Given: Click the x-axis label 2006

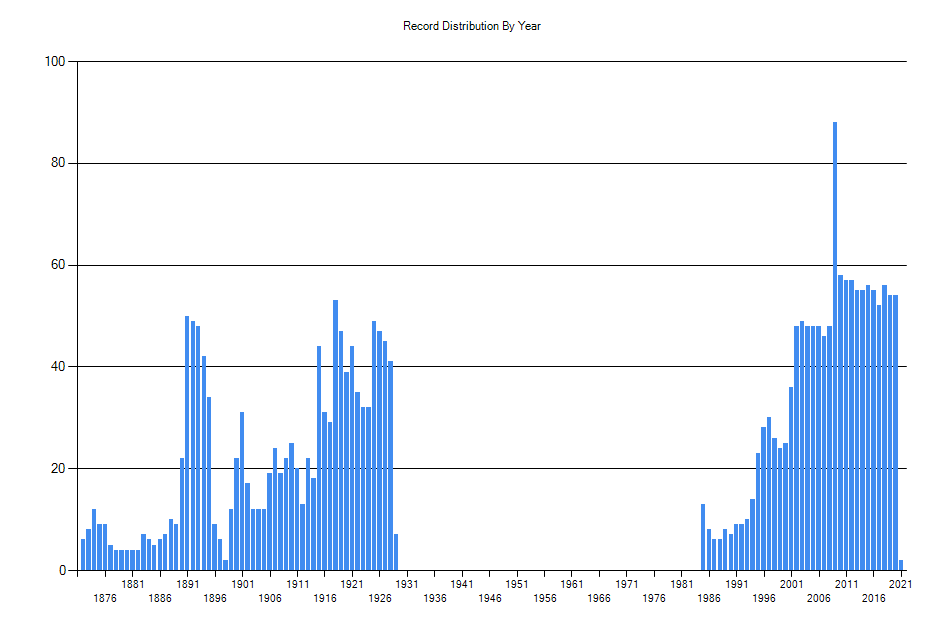Looking at the screenshot, I should tap(818, 598).
